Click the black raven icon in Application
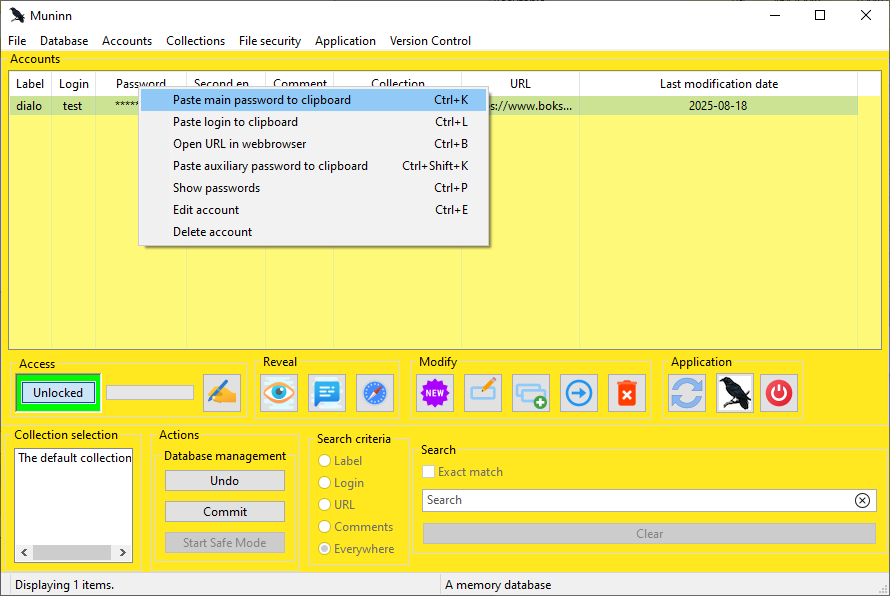 (x=735, y=393)
